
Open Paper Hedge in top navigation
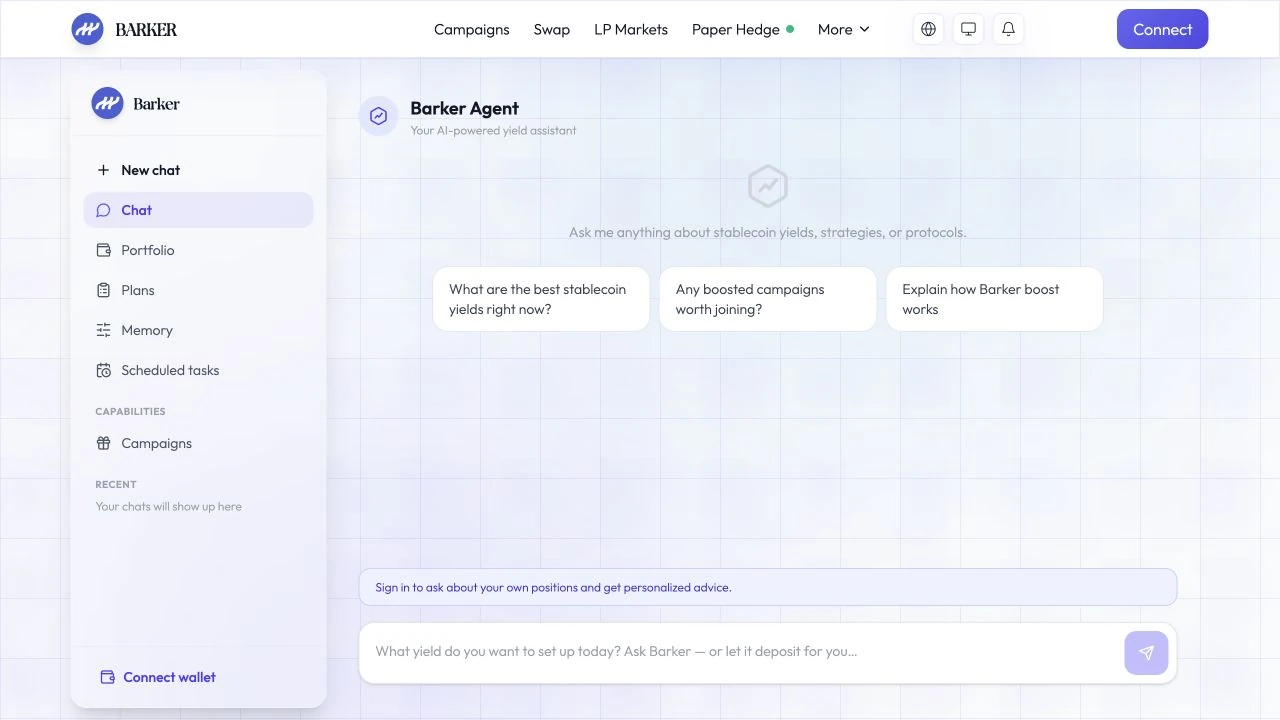743,30
